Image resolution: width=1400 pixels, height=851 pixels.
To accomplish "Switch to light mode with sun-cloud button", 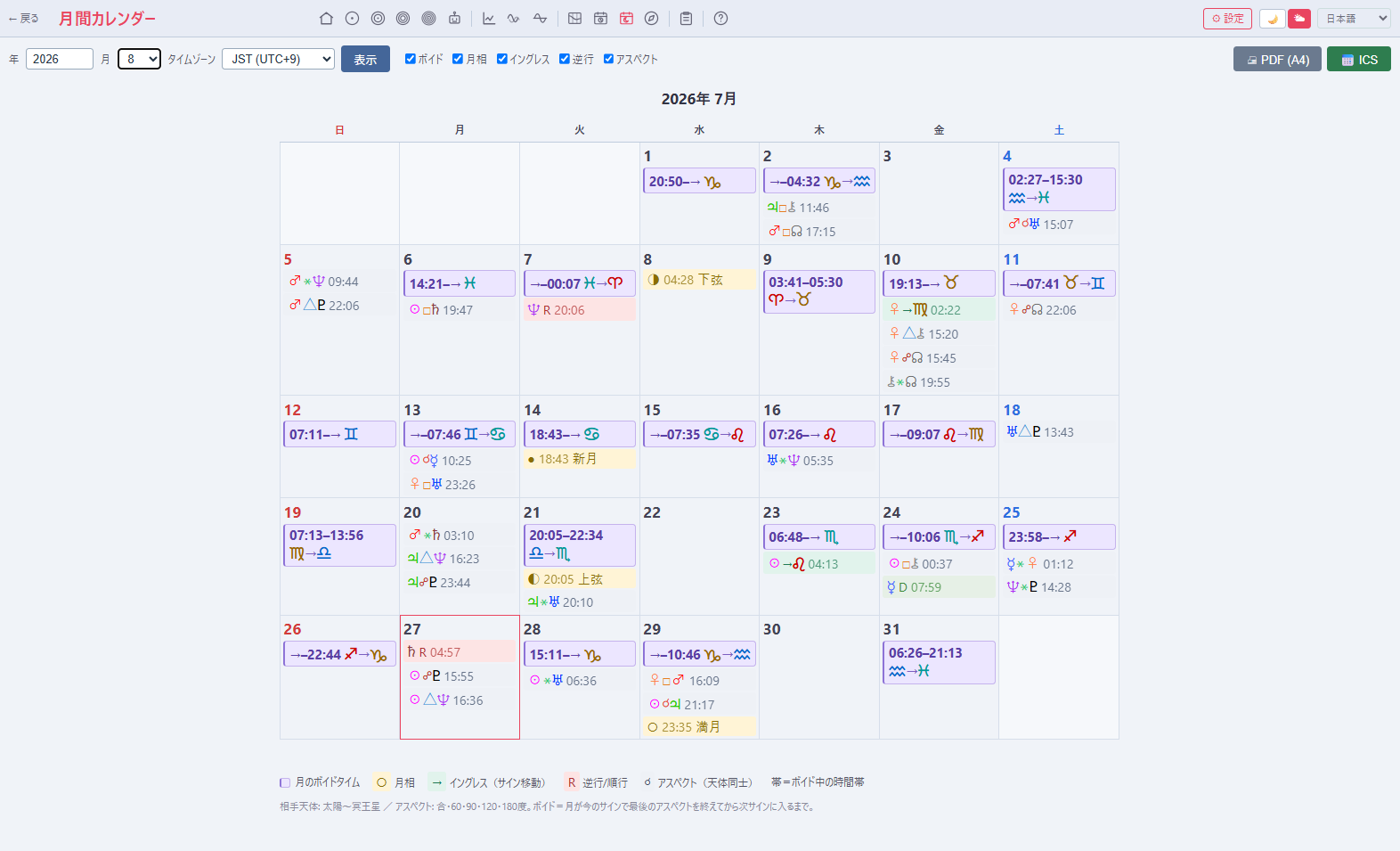I will [1299, 19].
